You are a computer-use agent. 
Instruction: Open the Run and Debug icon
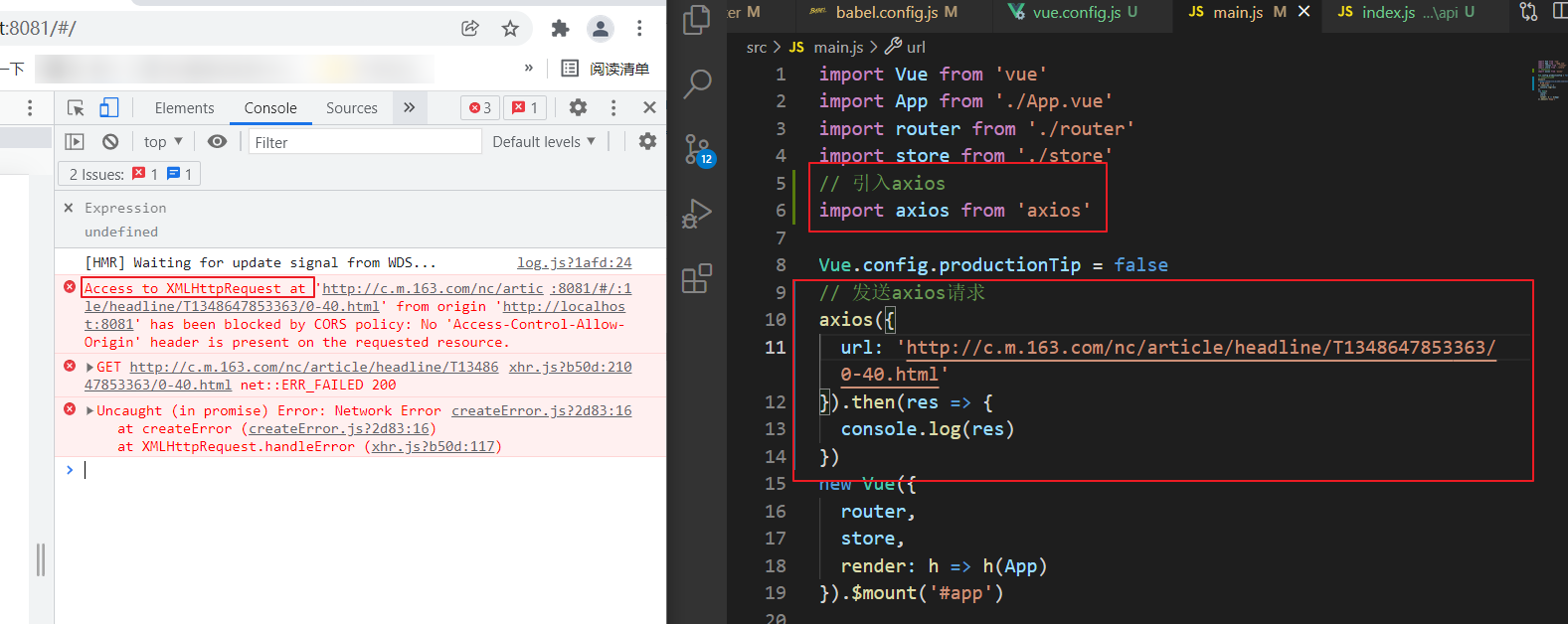tap(697, 214)
